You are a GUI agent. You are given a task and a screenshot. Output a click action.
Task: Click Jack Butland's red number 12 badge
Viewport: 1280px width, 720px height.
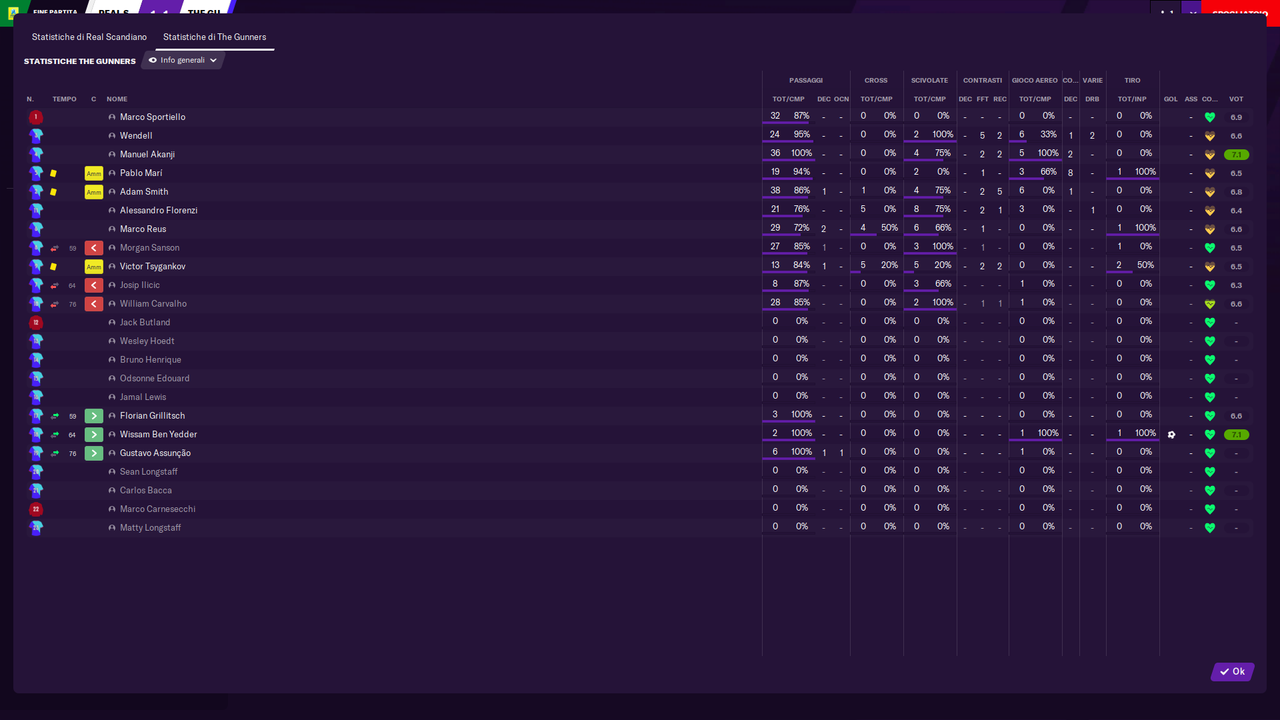pos(36,322)
